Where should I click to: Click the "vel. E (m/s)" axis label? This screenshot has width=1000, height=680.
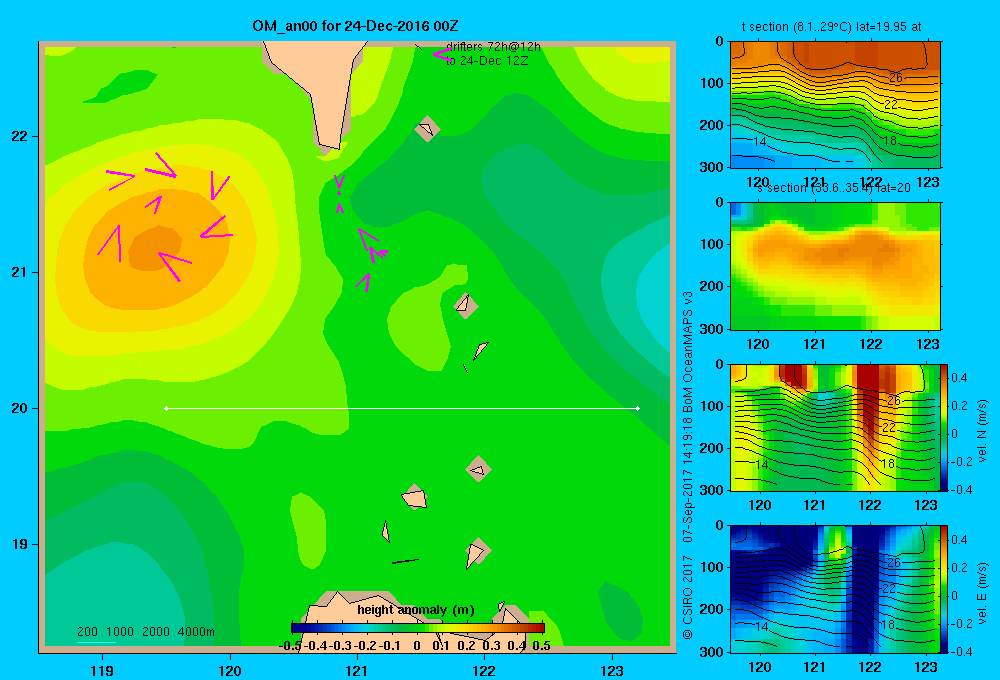click(x=982, y=593)
